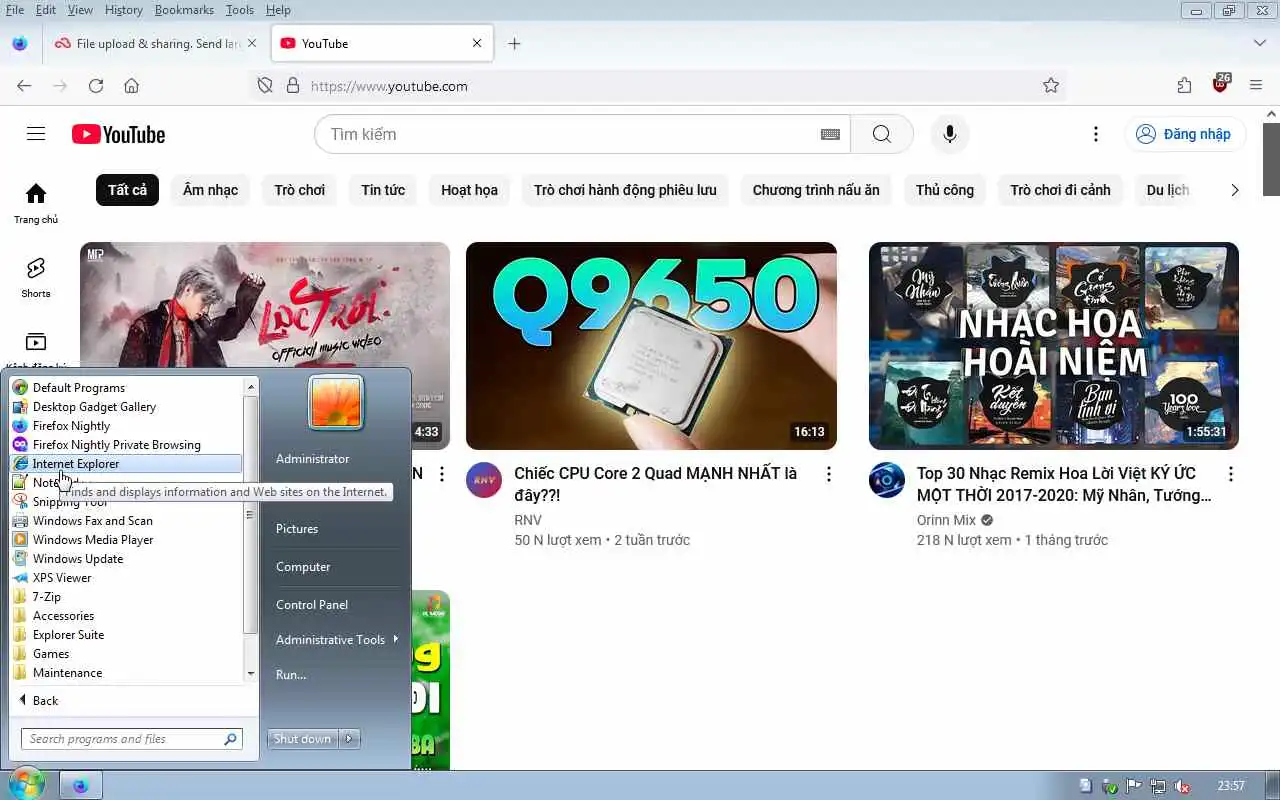Expand the Accessories folder in Start menu
1280x800 pixels.
click(126, 616)
